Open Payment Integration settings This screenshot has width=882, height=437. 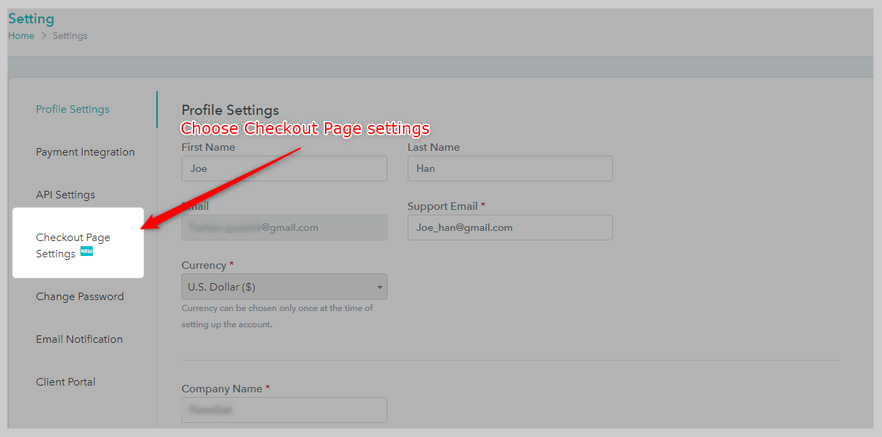(x=86, y=152)
